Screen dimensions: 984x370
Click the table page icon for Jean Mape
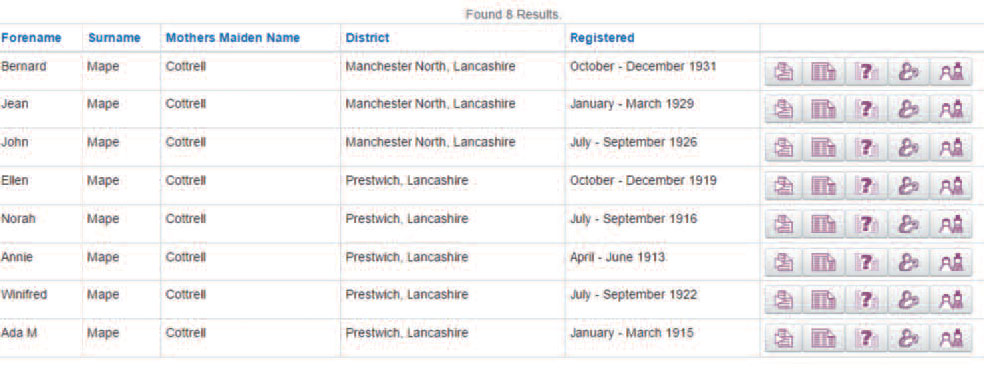823,110
